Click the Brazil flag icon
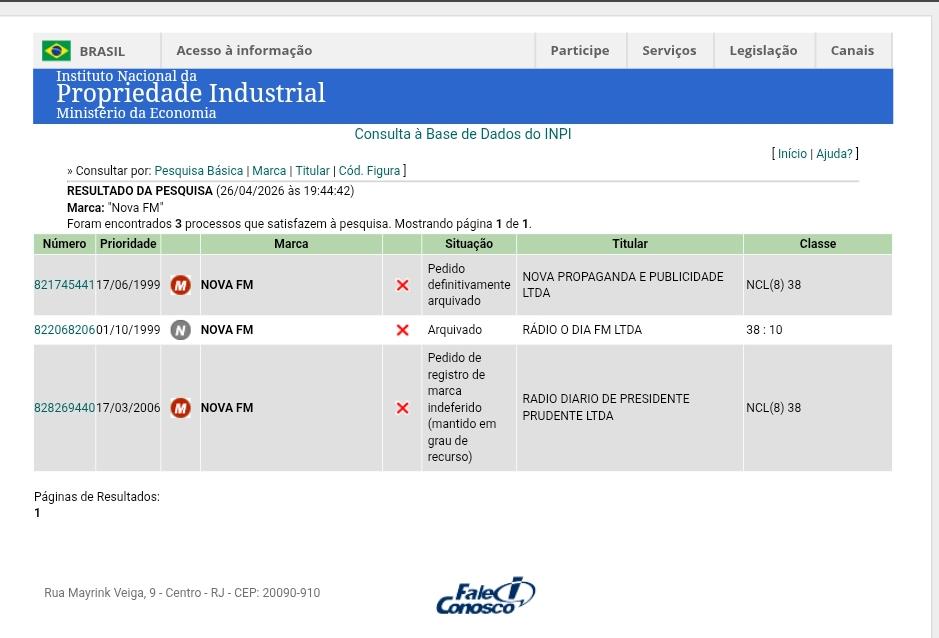 point(56,51)
